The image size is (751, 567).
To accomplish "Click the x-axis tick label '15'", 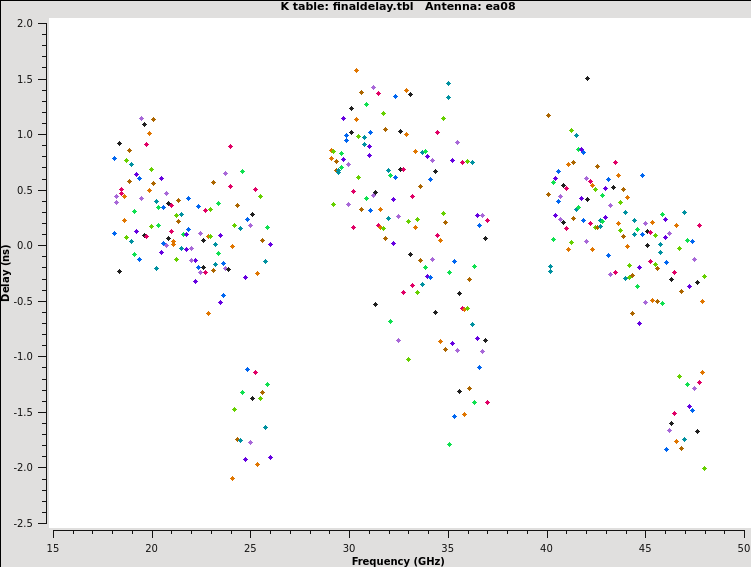I will click(x=53, y=547).
